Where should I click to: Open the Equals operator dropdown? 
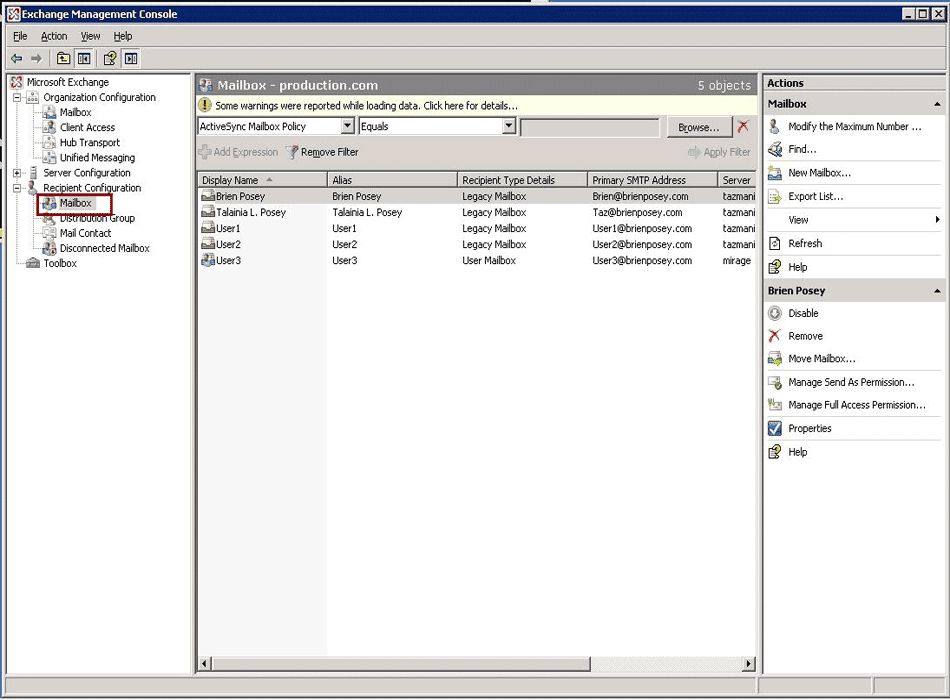[x=509, y=126]
